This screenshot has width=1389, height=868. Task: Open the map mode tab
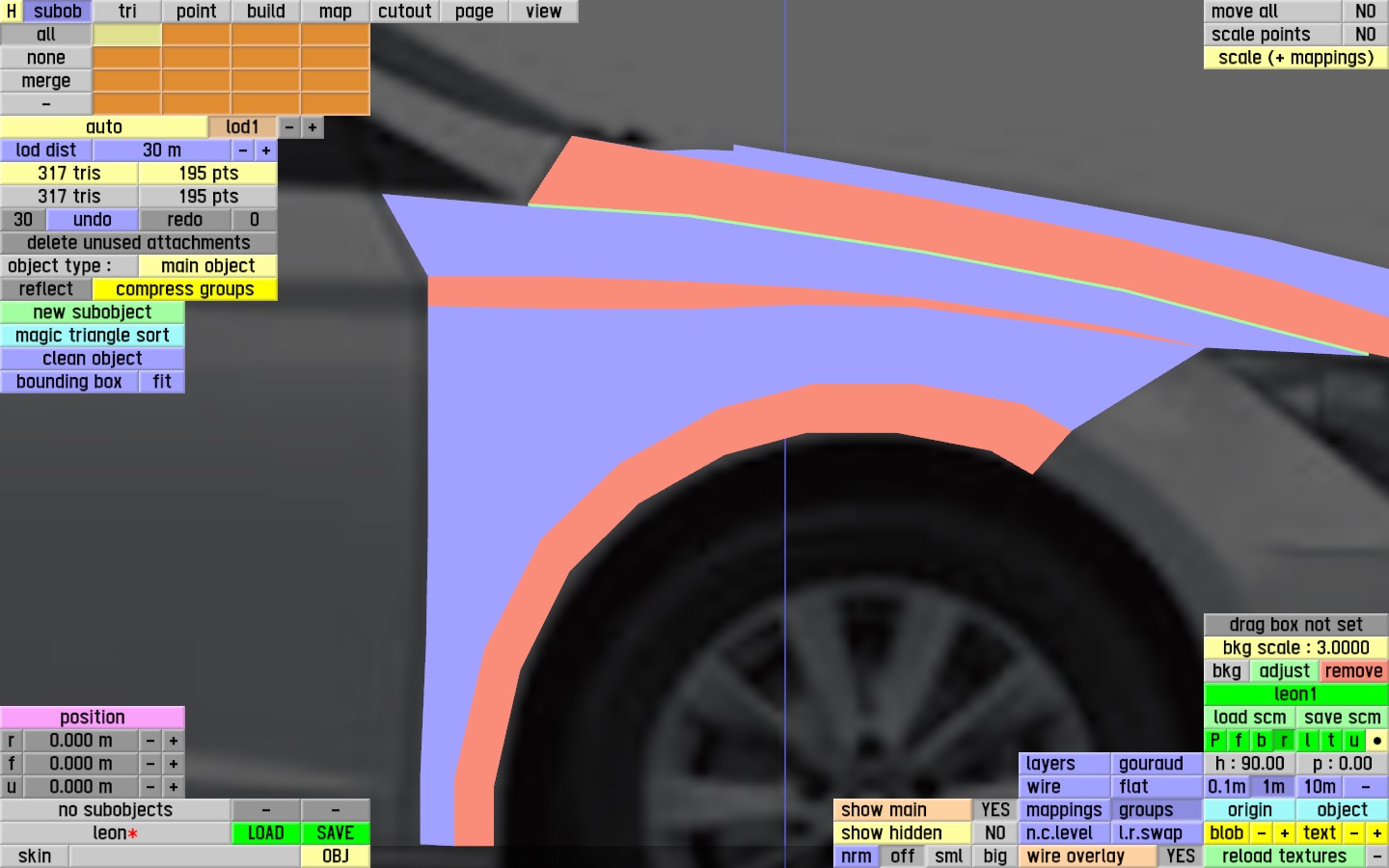[336, 12]
